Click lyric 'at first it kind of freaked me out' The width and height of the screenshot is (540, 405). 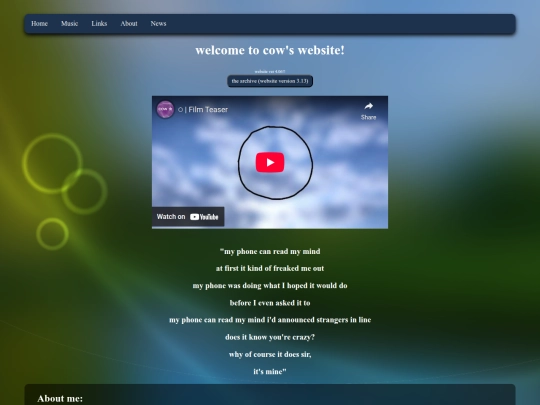click(x=270, y=268)
